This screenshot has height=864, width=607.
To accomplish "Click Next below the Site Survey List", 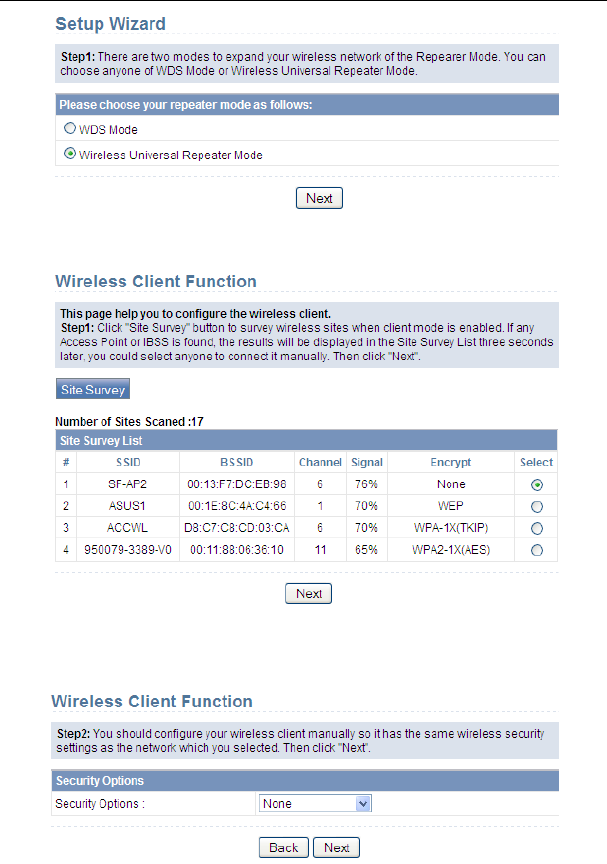I will pyautogui.click(x=308, y=593).
